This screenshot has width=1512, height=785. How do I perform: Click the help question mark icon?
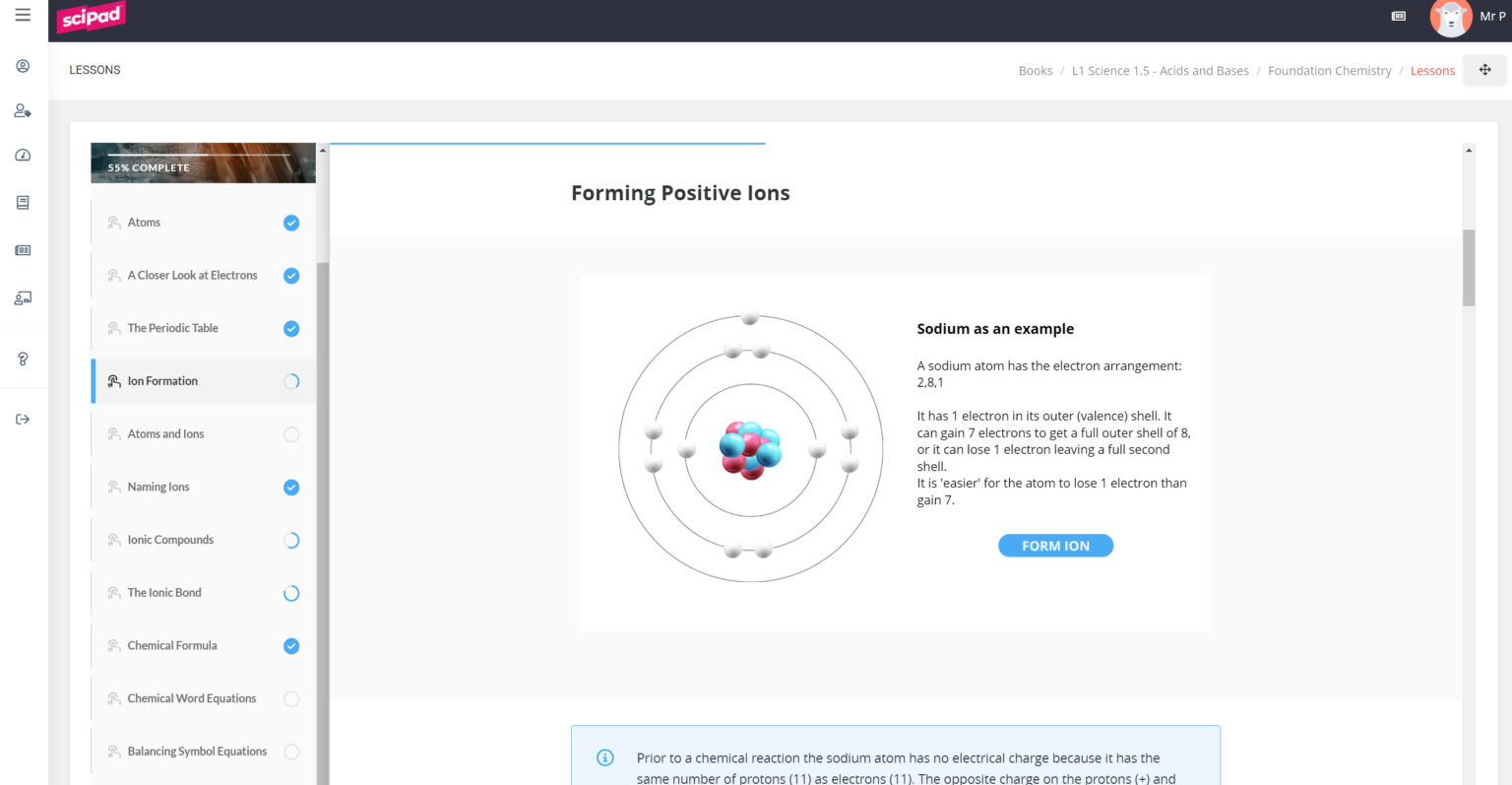(23, 359)
